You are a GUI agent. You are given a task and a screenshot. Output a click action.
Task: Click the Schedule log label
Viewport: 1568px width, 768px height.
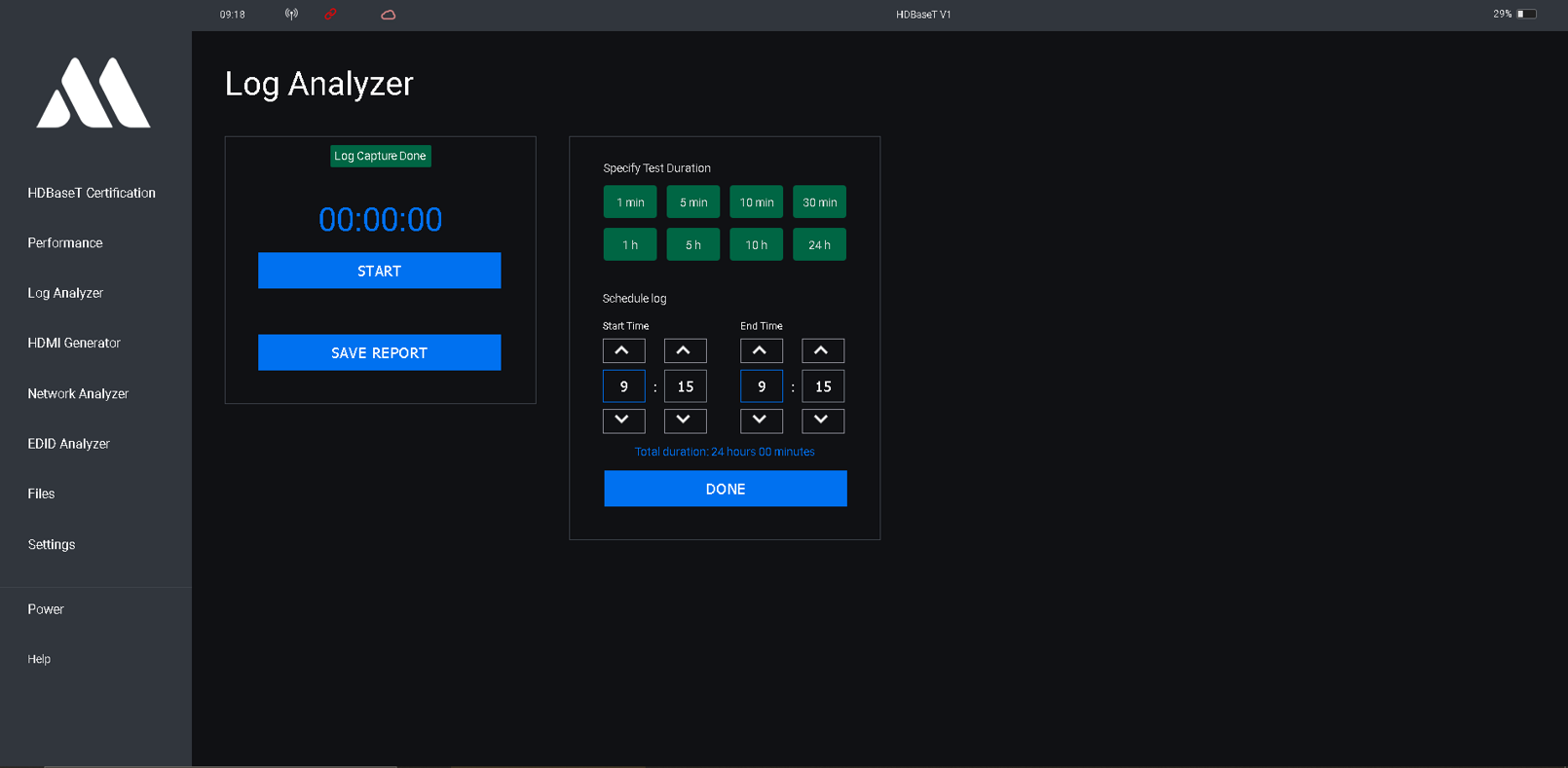(x=634, y=299)
